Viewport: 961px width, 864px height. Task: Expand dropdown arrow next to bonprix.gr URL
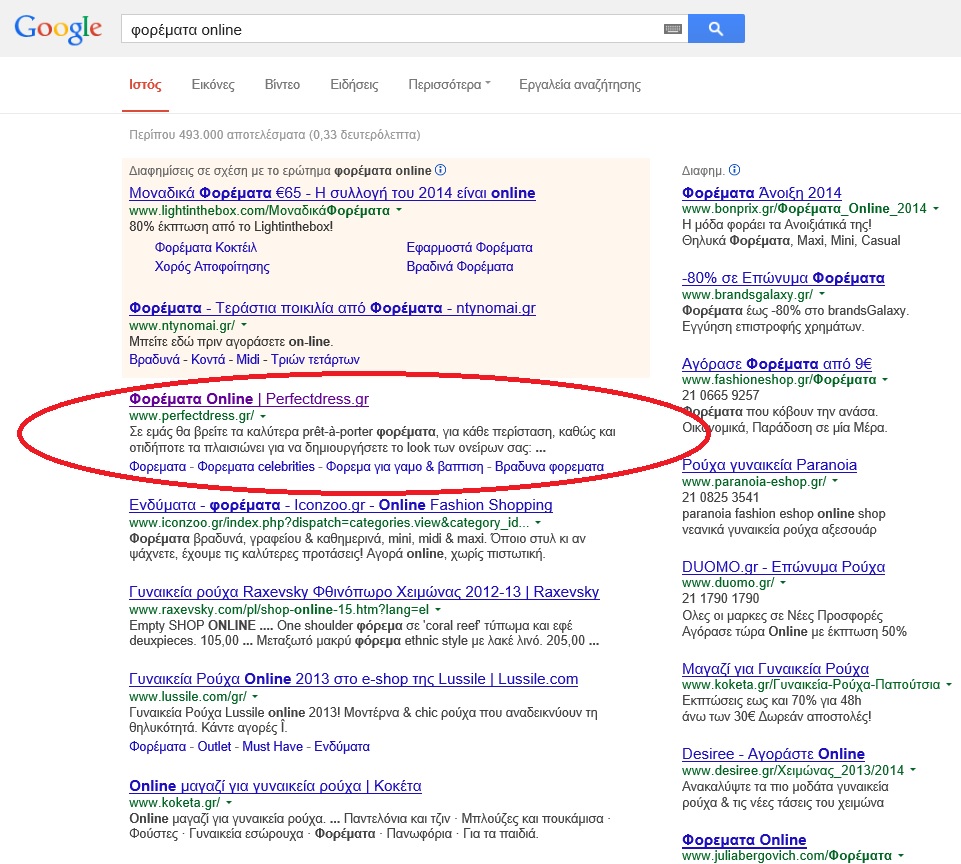point(936,208)
